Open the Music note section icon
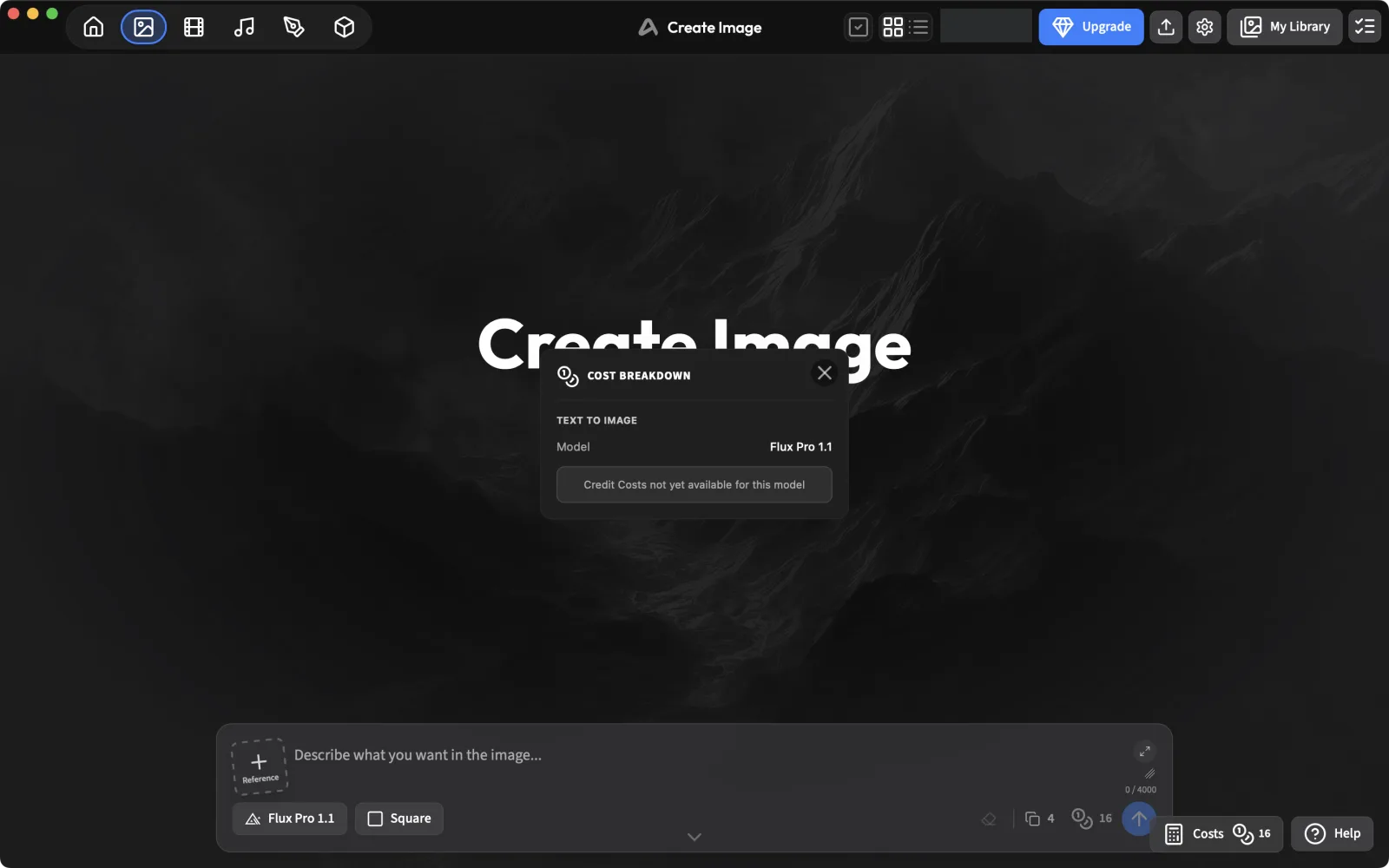Screen dimensions: 1389x868 click(244, 27)
